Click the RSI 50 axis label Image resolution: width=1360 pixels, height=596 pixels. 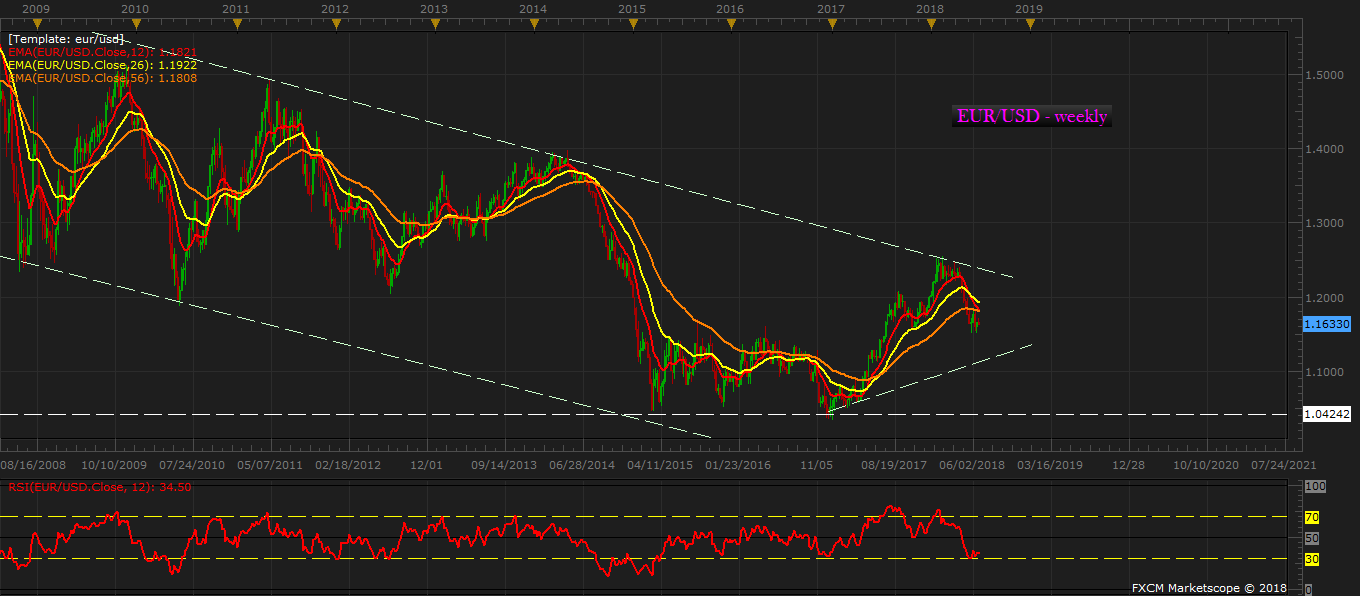pyautogui.click(x=1312, y=538)
